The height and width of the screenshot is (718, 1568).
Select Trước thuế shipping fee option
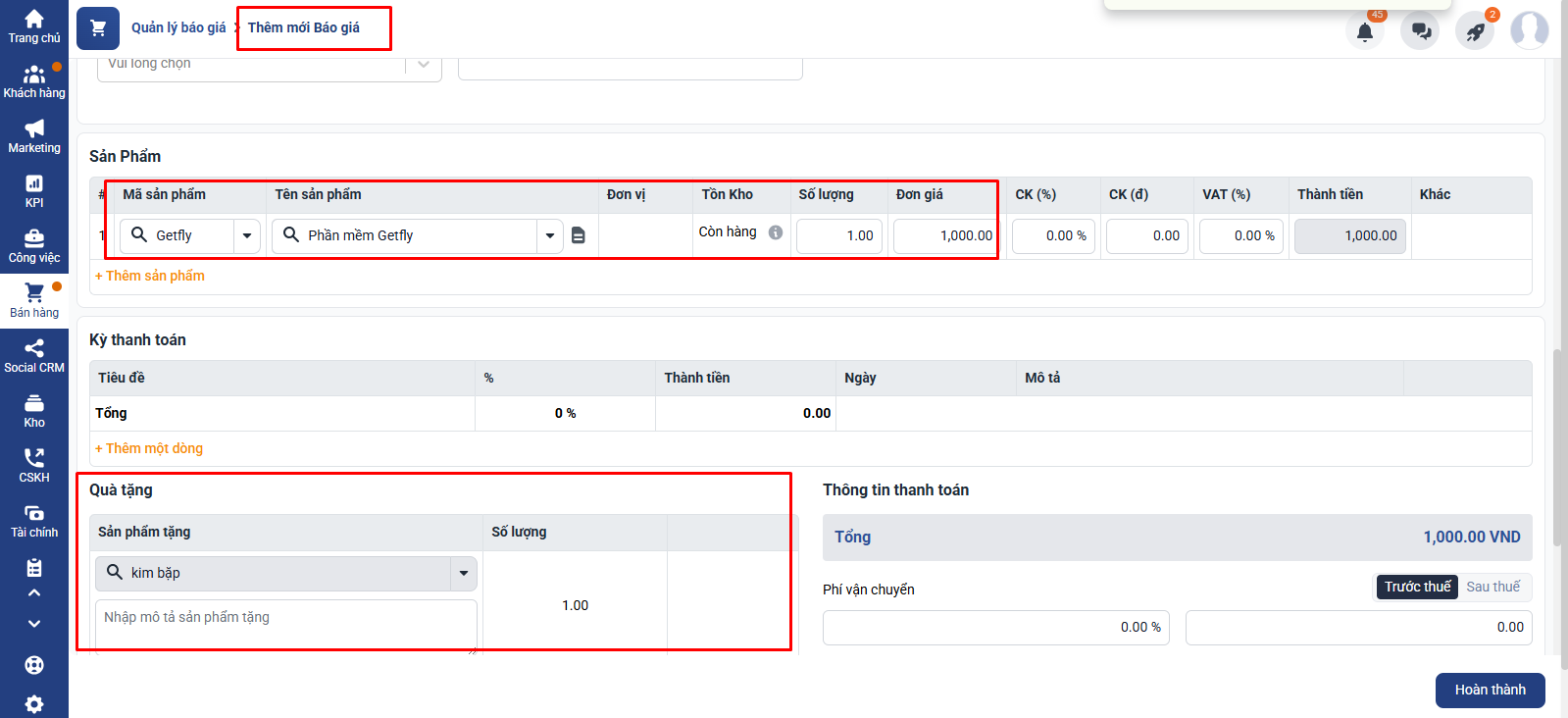click(x=1417, y=587)
